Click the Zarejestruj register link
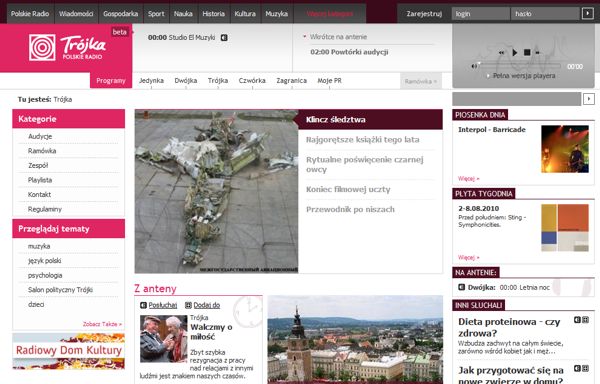Image resolution: width=600 pixels, height=384 pixels. pos(424,14)
